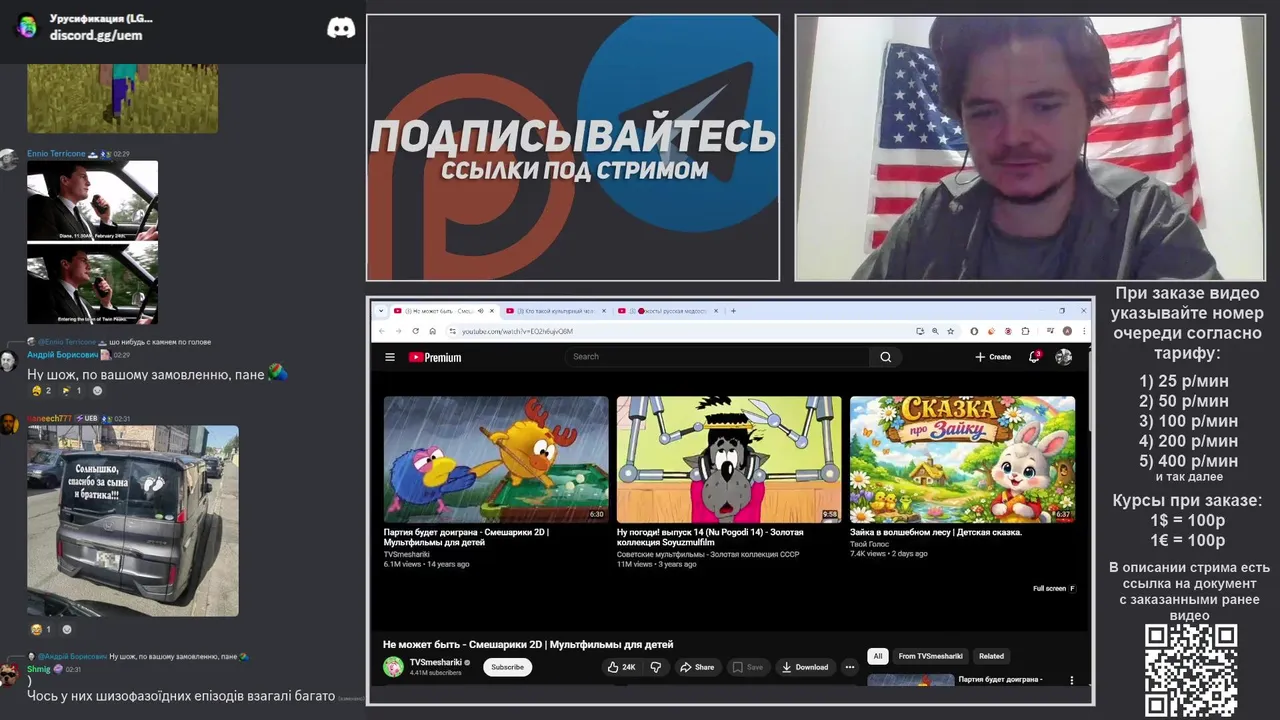The height and width of the screenshot is (720, 1280).
Task: Click the YouTube Premium logo
Action: 435,357
